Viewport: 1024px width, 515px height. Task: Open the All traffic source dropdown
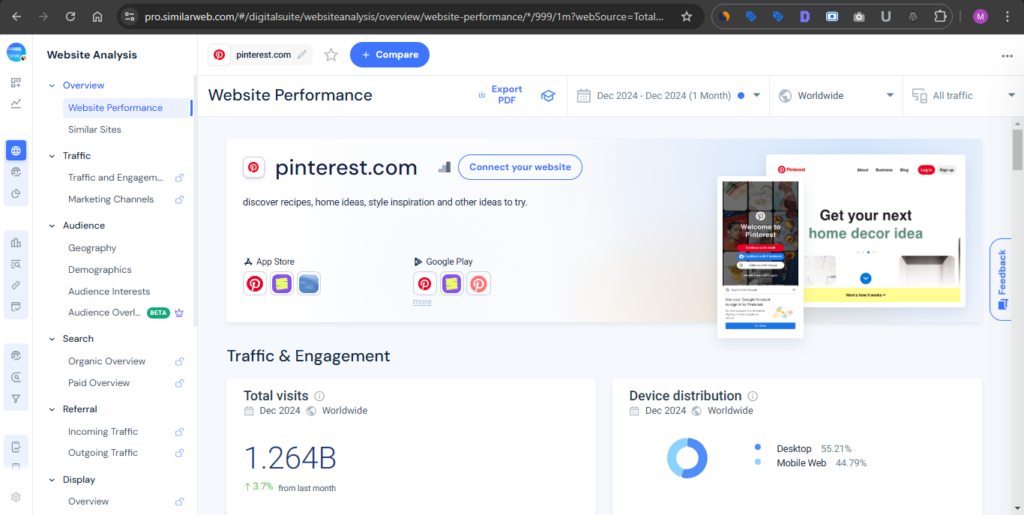tap(963, 95)
